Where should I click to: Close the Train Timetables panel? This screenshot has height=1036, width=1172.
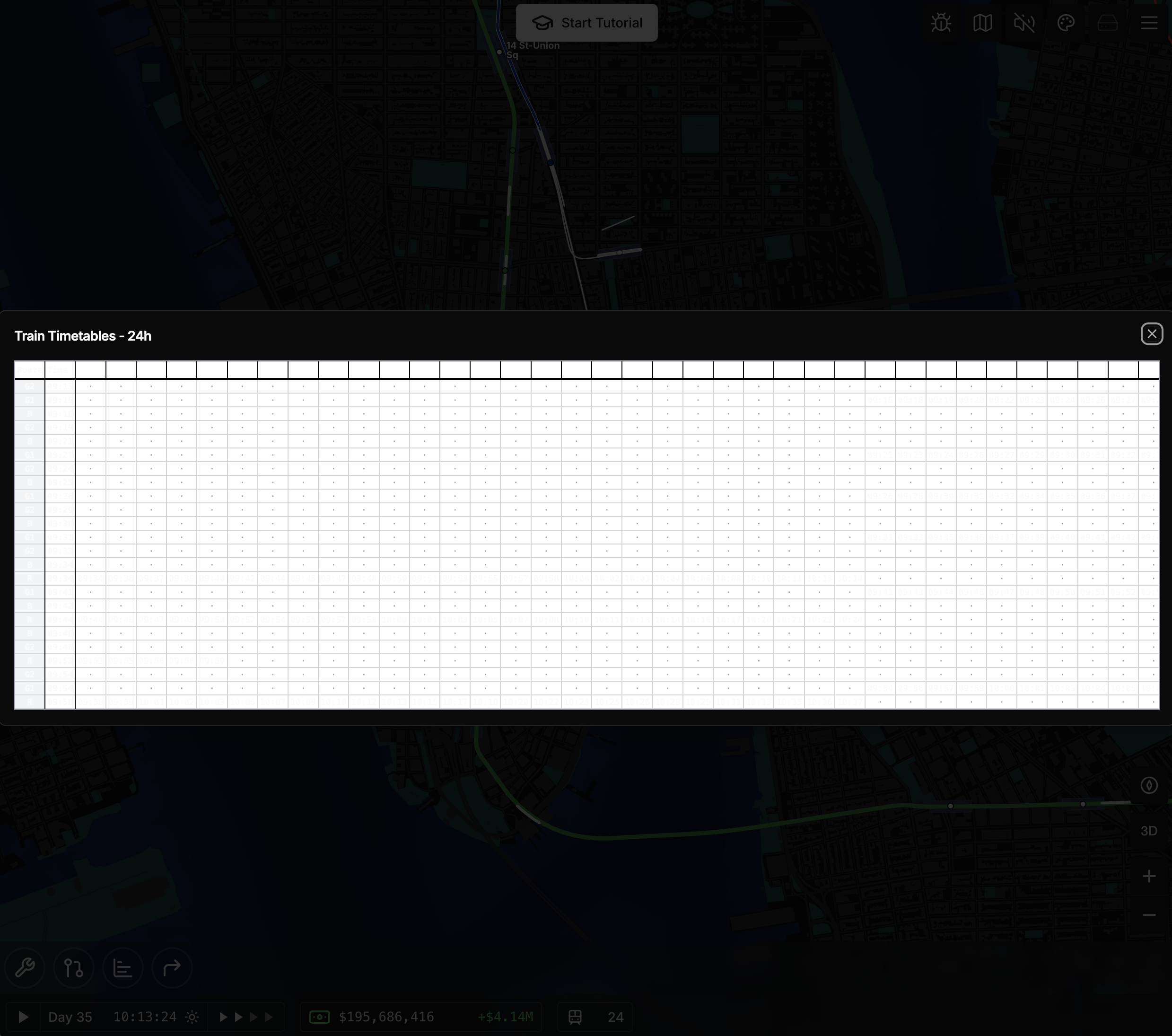tap(1152, 334)
